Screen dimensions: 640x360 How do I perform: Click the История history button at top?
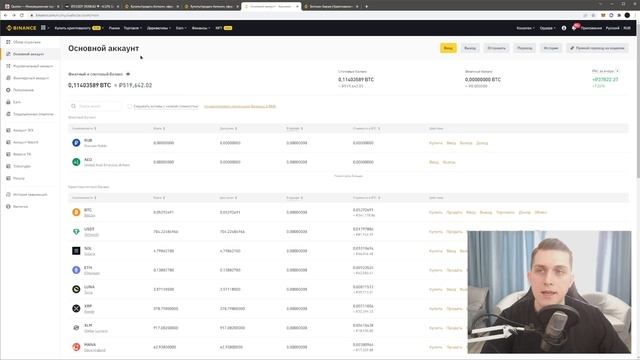click(551, 48)
